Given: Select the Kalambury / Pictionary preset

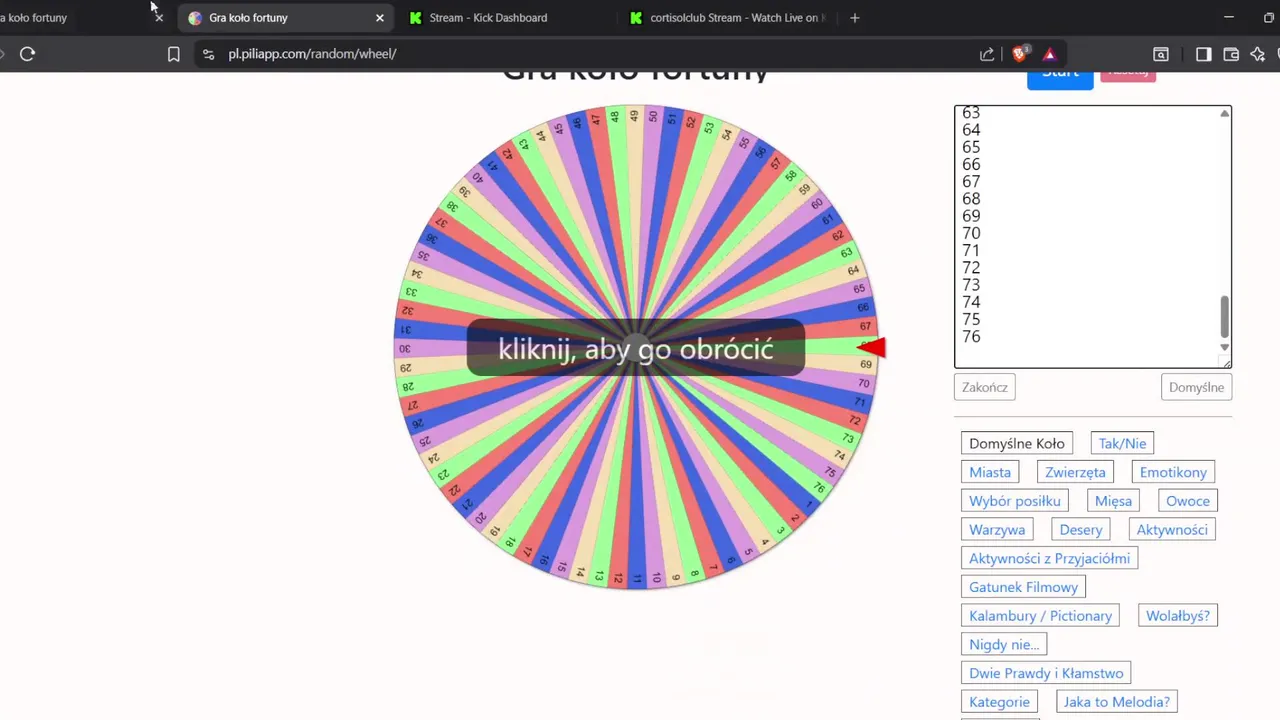Looking at the screenshot, I should pos(1040,616).
